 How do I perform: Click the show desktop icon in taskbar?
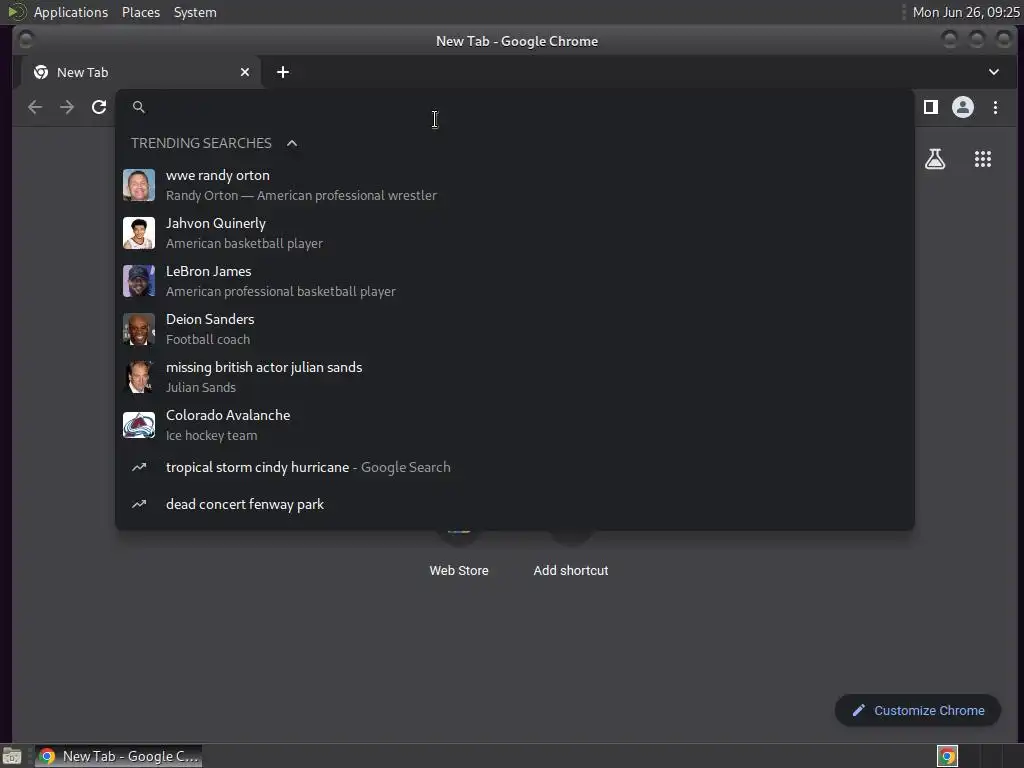tap(12, 756)
